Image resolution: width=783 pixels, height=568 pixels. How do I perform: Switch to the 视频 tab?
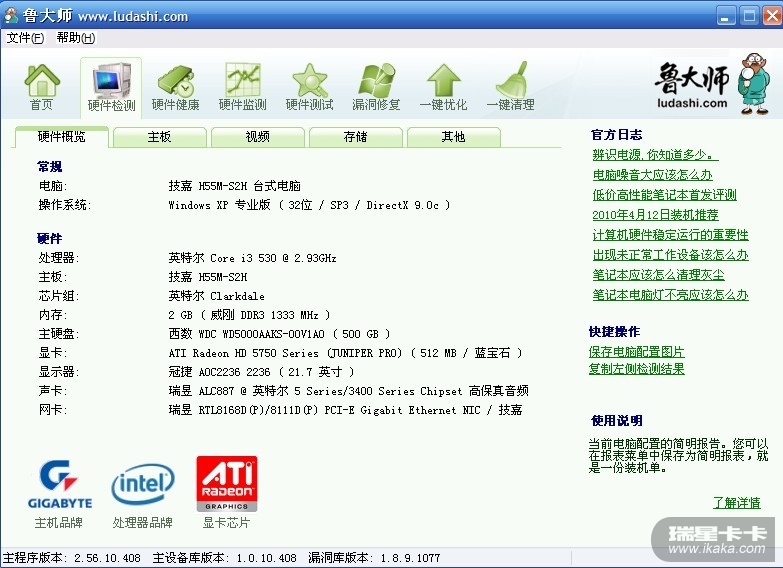[x=258, y=137]
